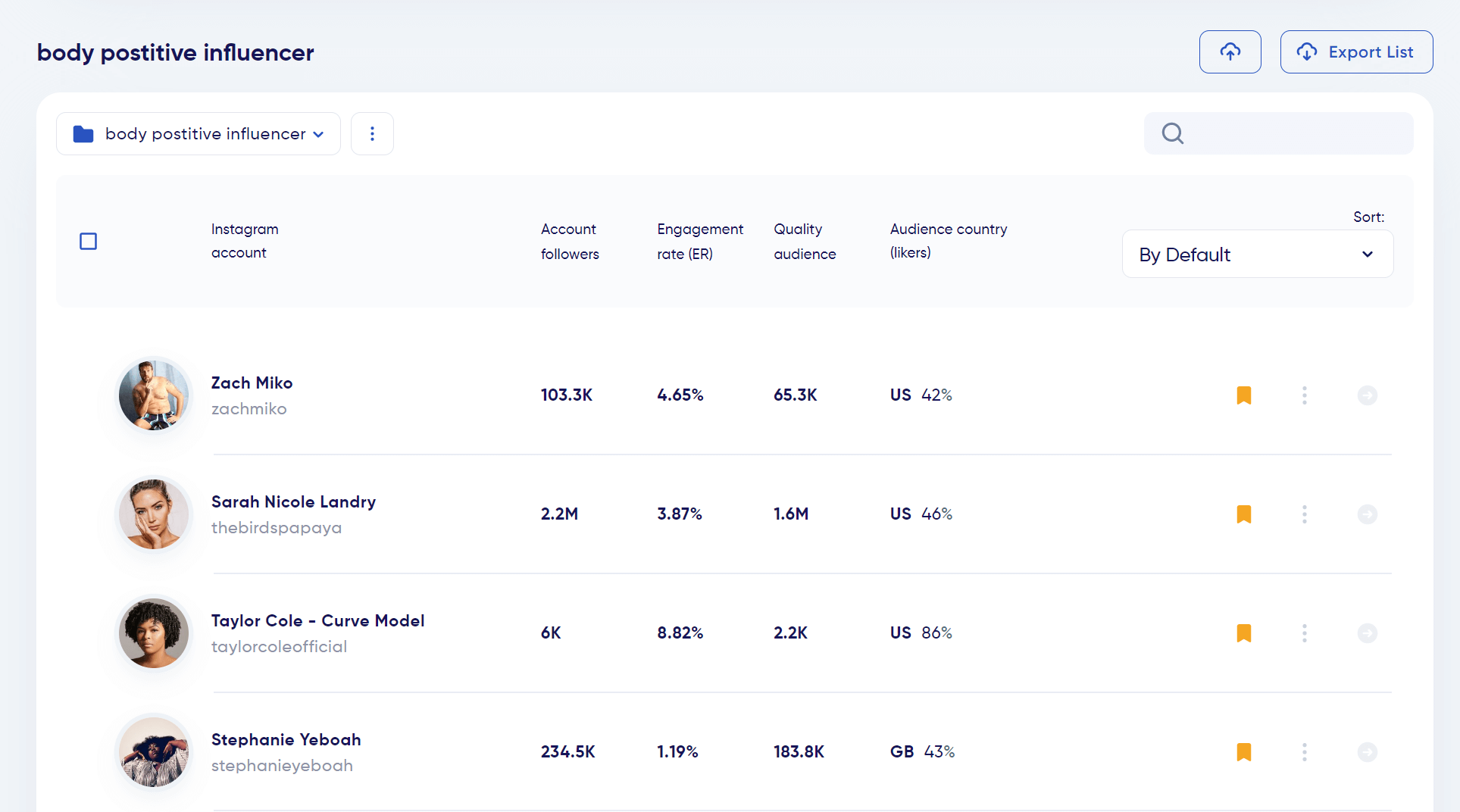Image resolution: width=1460 pixels, height=812 pixels.
Task: Click the Export List button
Action: (1356, 52)
